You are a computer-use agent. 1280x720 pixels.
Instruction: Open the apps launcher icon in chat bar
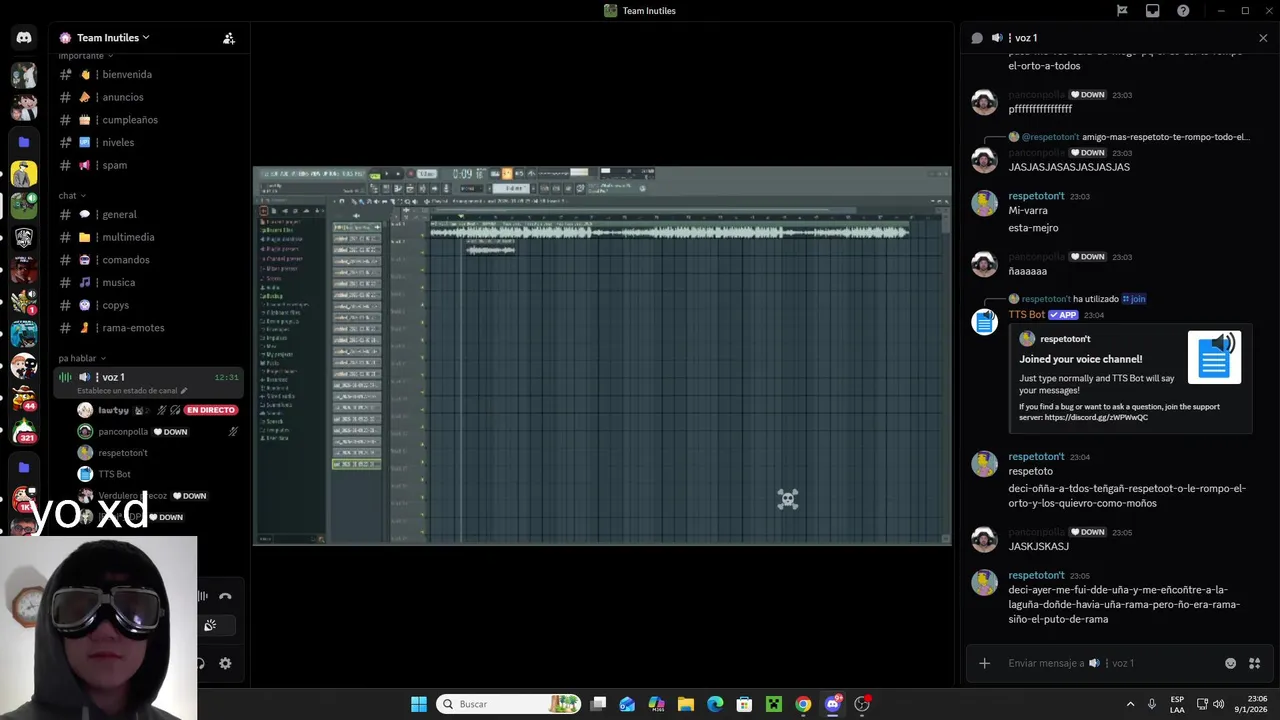coord(1254,663)
